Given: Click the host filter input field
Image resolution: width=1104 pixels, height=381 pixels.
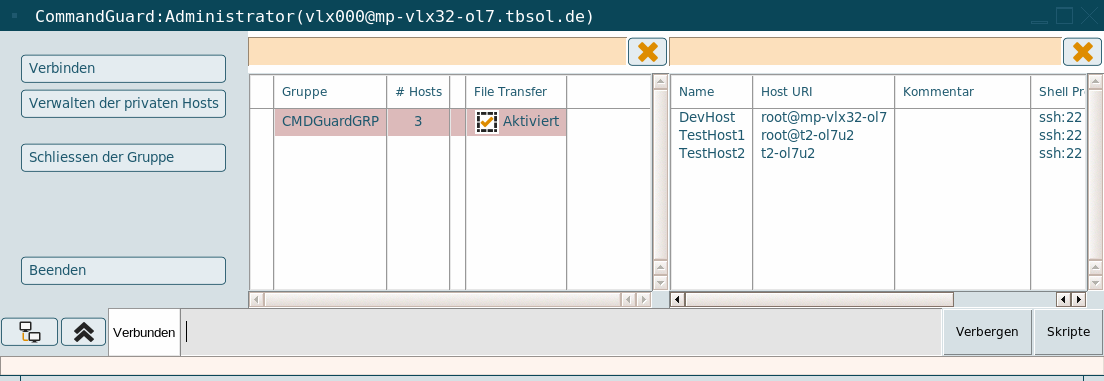Looking at the screenshot, I should point(865,52).
